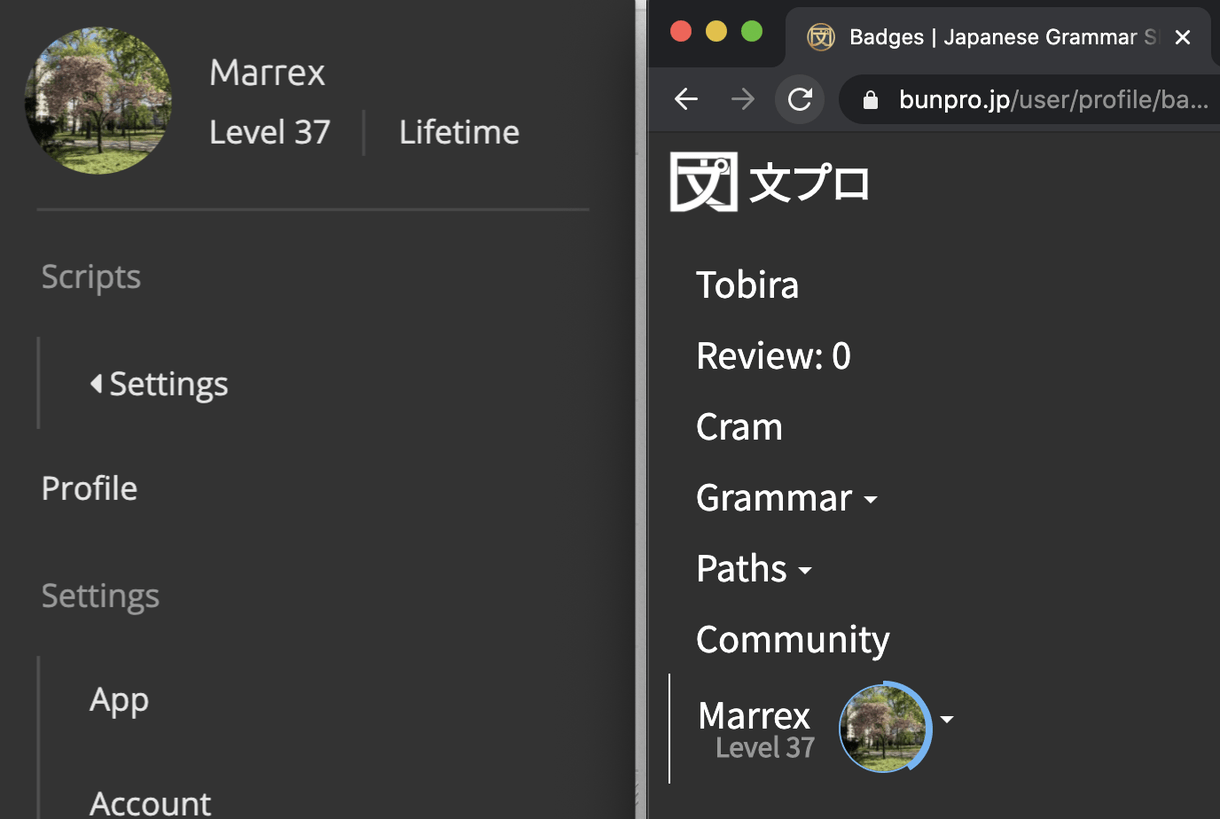
Task: Expand the Grammar dropdown menu
Action: (786, 498)
